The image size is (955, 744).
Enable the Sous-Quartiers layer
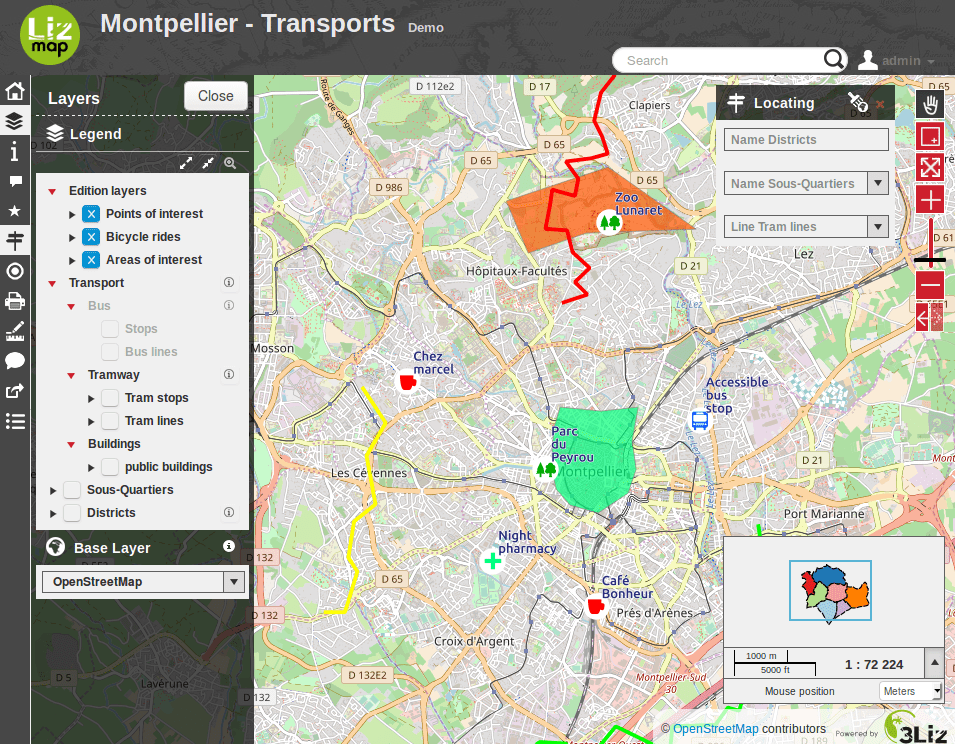point(72,490)
